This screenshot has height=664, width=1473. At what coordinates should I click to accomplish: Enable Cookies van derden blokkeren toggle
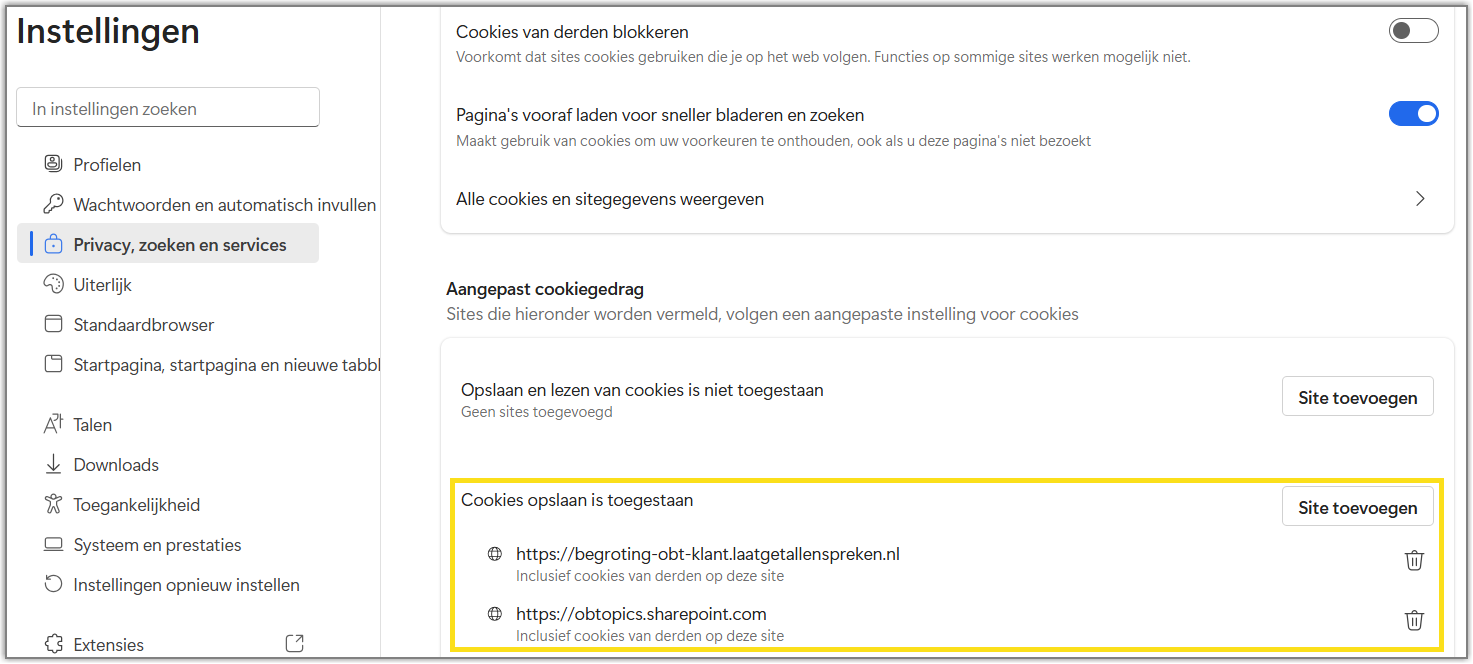(x=1413, y=31)
